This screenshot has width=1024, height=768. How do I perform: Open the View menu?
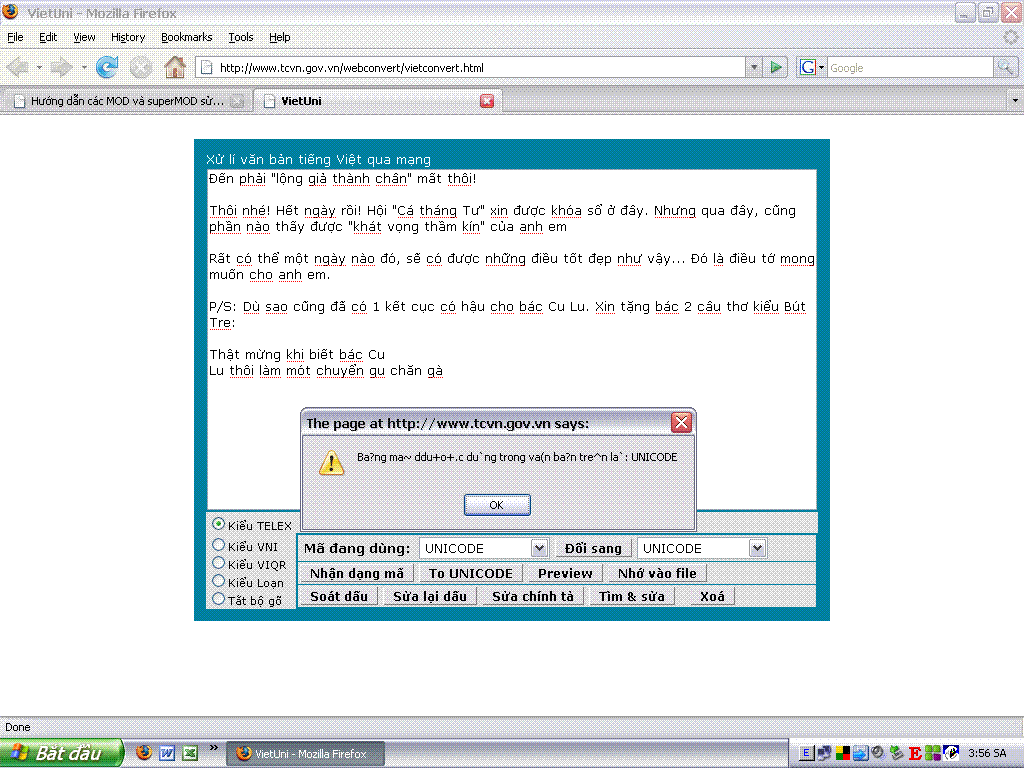click(84, 37)
